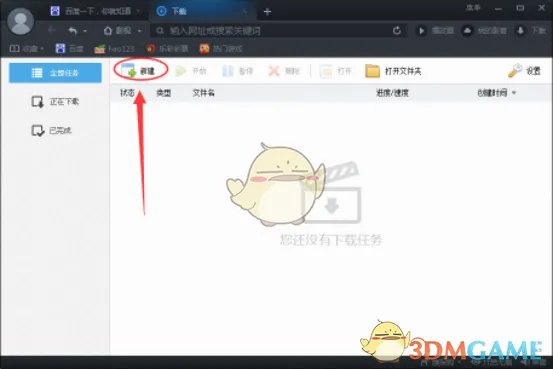Click the 状态 column header
This screenshot has height=369, width=553.
tap(127, 93)
